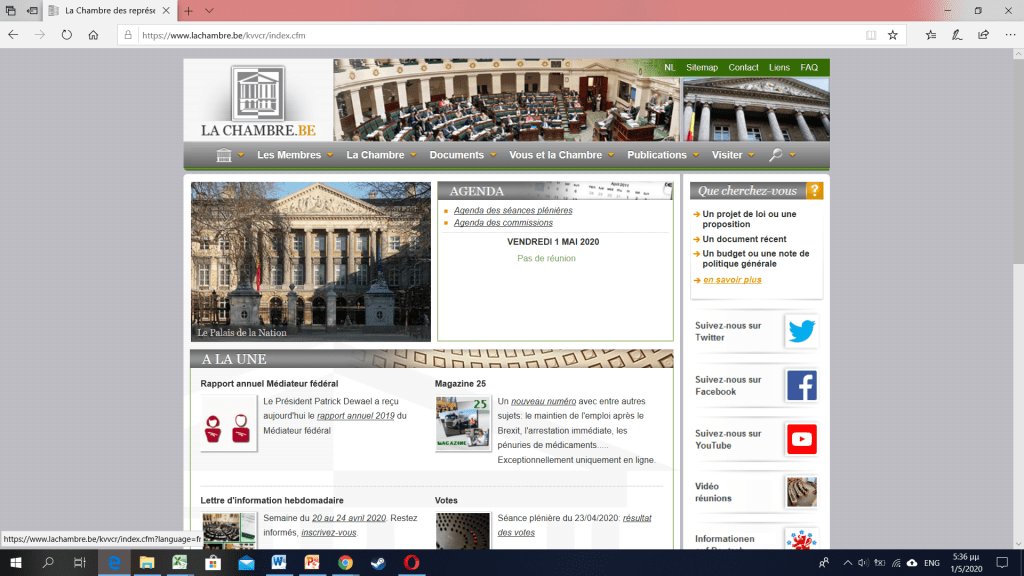Switch site language to NL
This screenshot has height=576, width=1024.
point(670,67)
